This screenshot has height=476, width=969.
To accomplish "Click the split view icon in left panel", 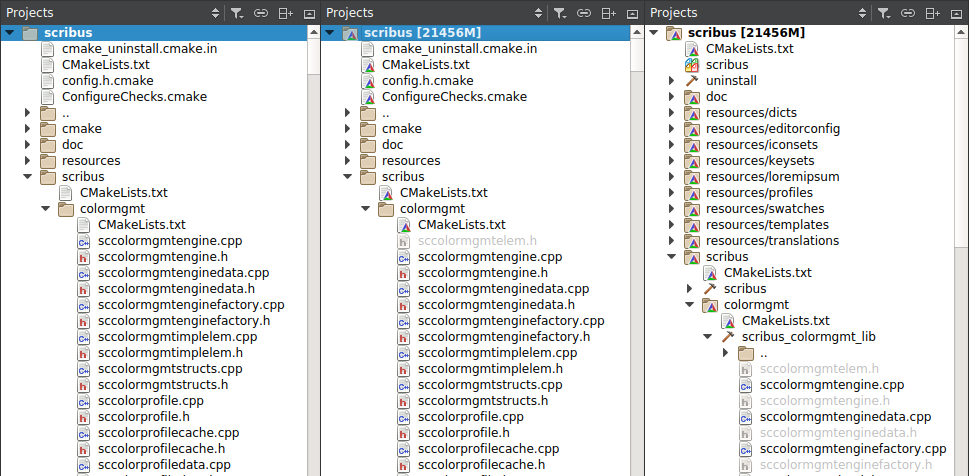I will coord(285,13).
